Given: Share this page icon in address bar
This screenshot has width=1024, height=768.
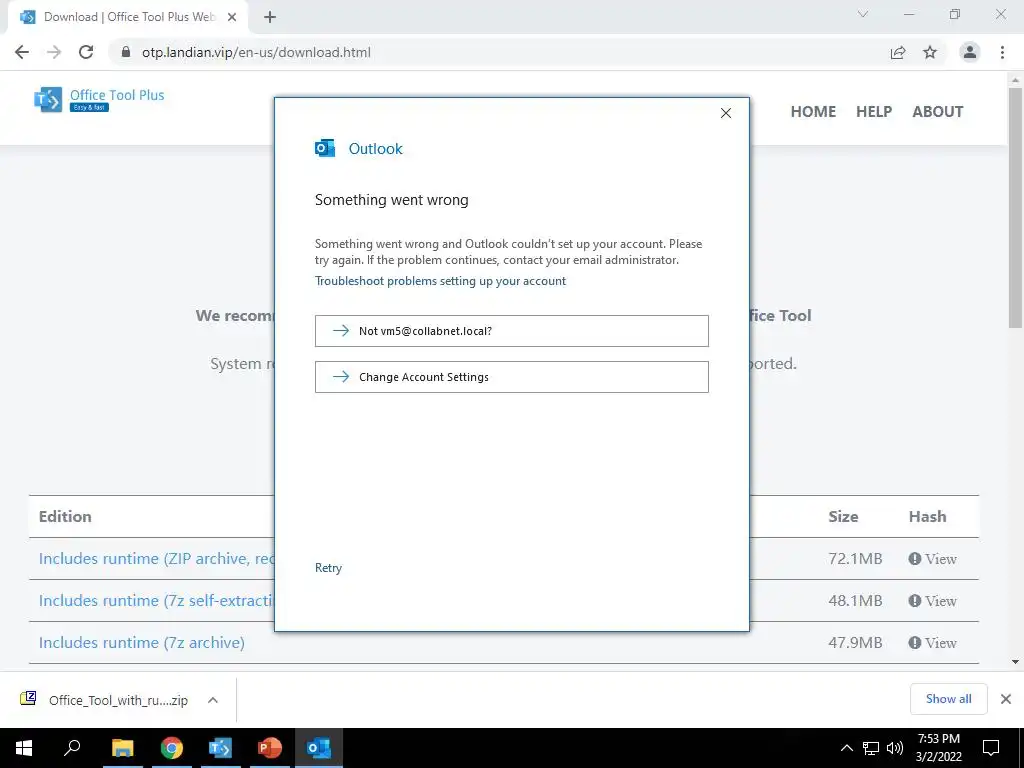Looking at the screenshot, I should tap(898, 52).
